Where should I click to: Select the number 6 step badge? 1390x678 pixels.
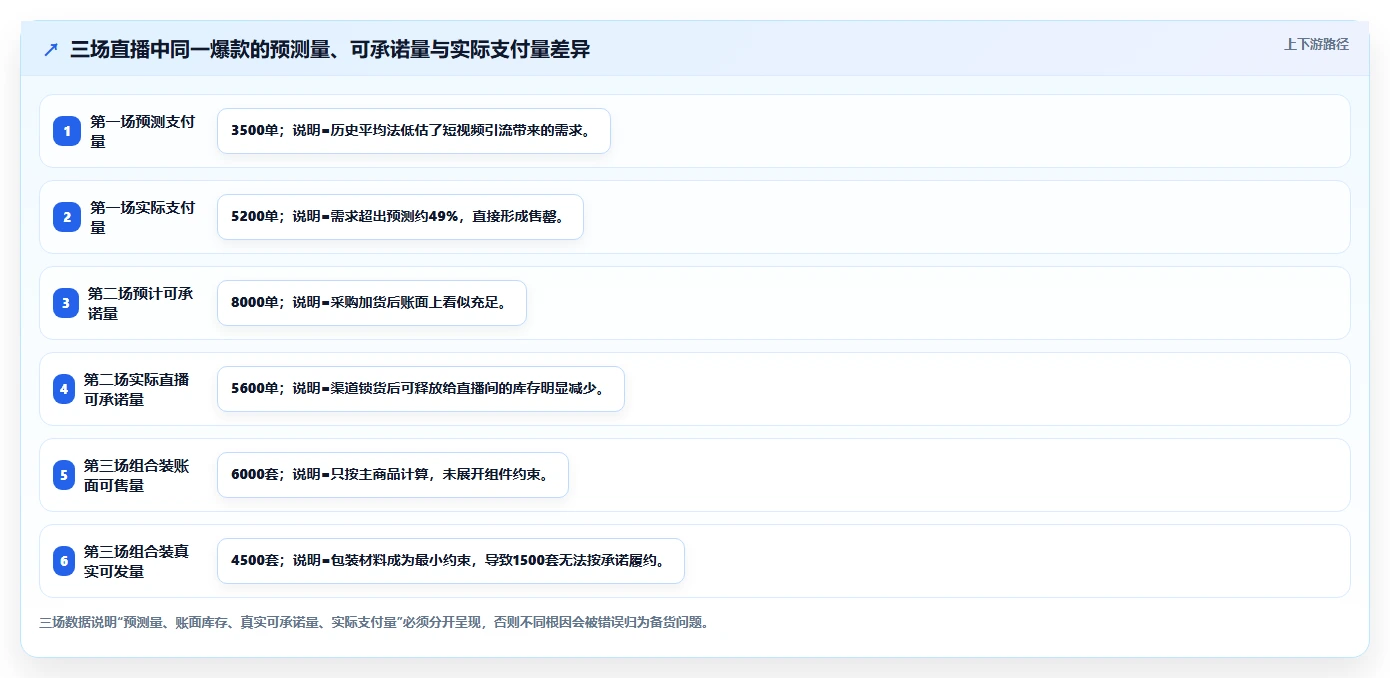tap(64, 561)
